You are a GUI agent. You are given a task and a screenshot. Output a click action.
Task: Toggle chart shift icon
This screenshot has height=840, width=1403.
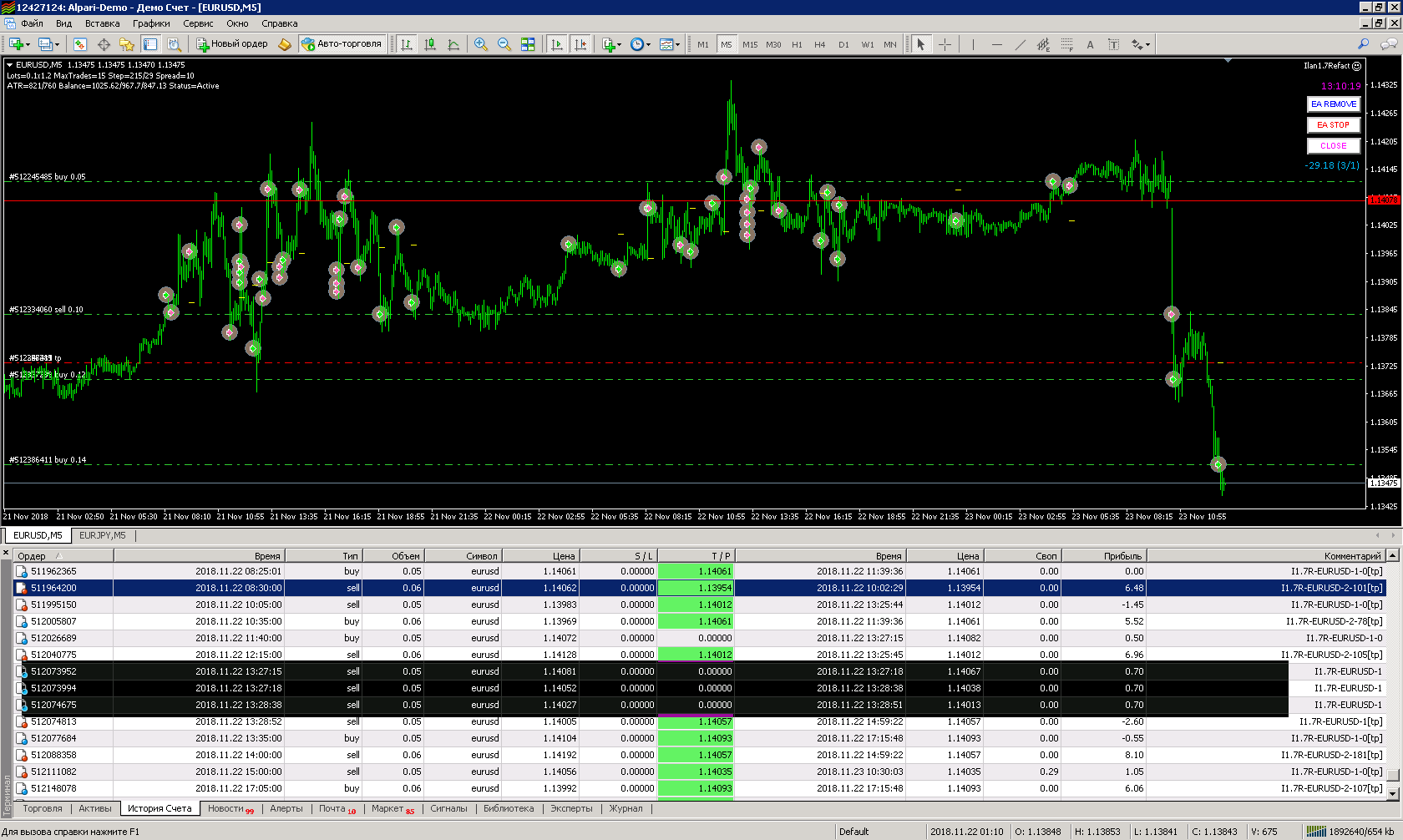click(580, 44)
